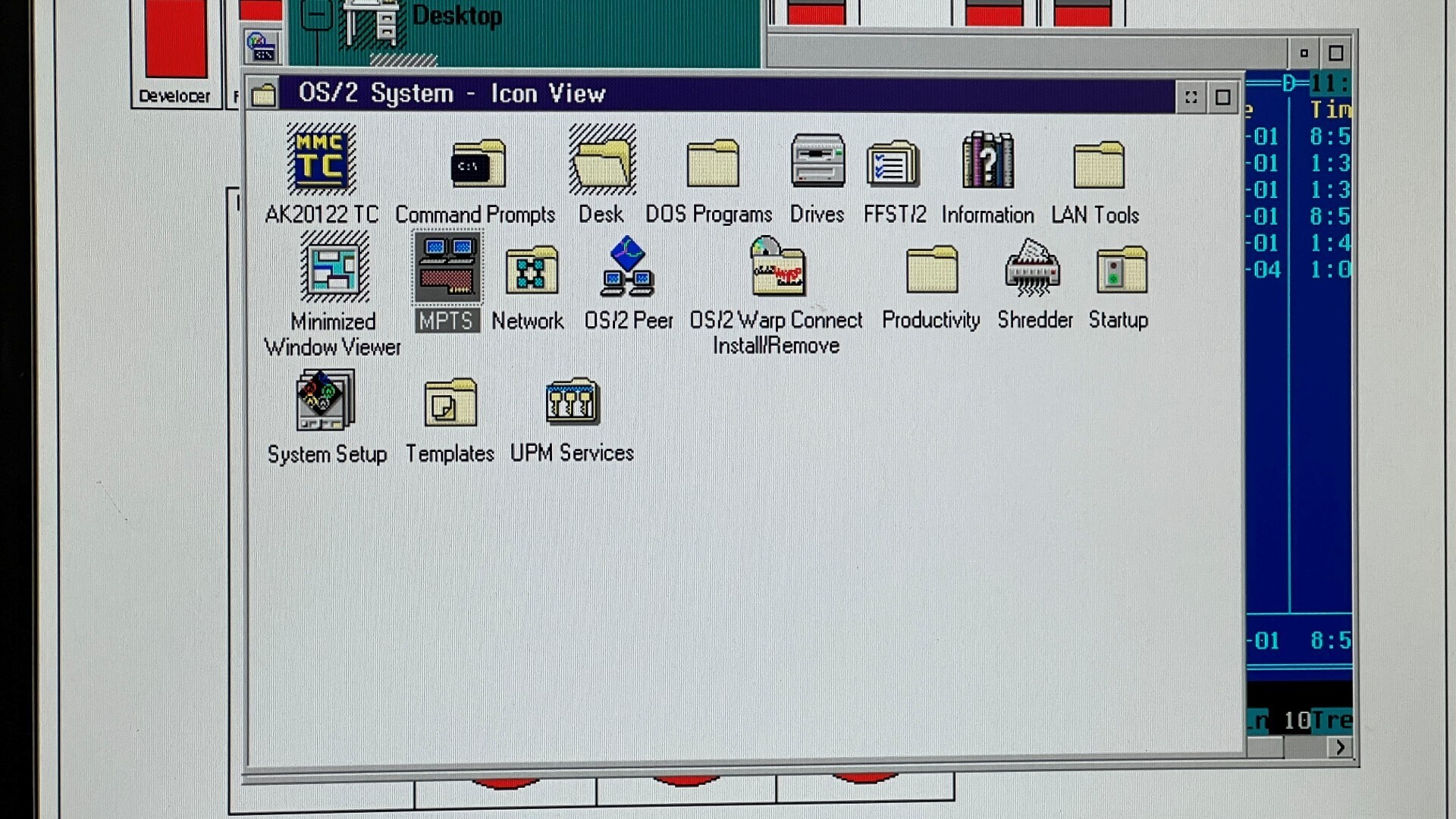Open the Information bookshelf icon
Image resolution: width=1456 pixels, height=819 pixels.
click(987, 159)
